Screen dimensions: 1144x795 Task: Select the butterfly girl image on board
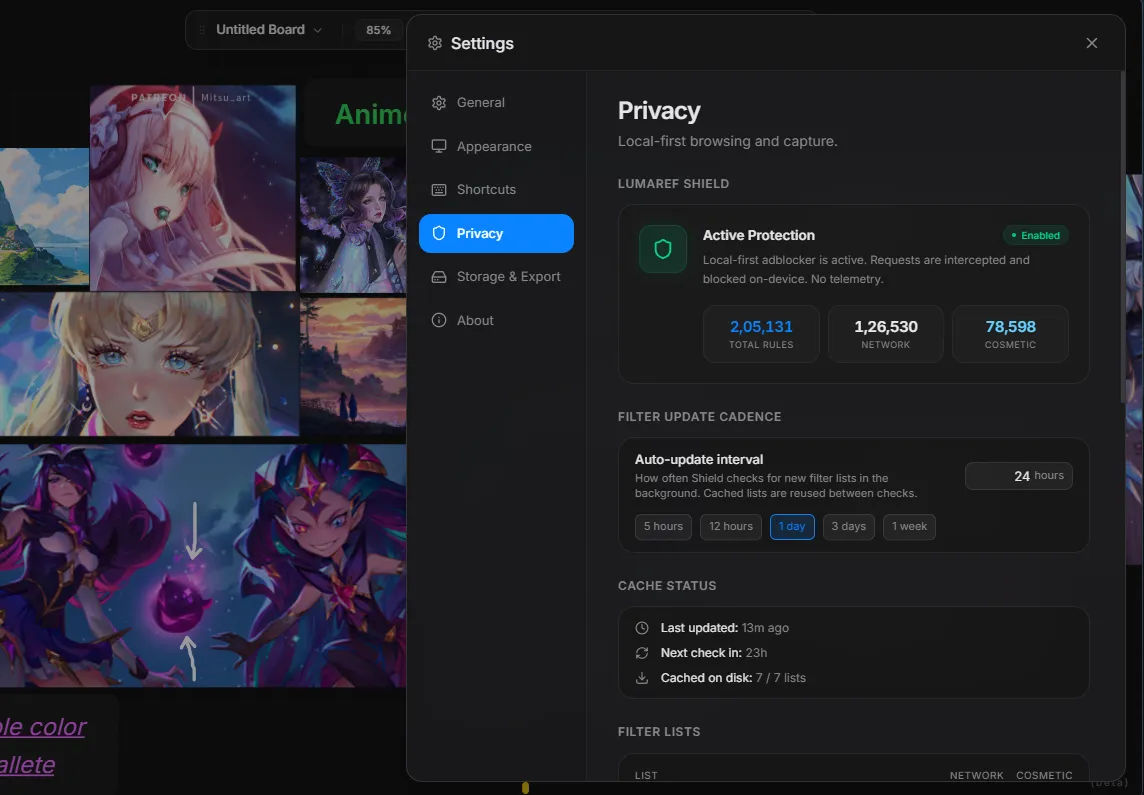(x=353, y=225)
